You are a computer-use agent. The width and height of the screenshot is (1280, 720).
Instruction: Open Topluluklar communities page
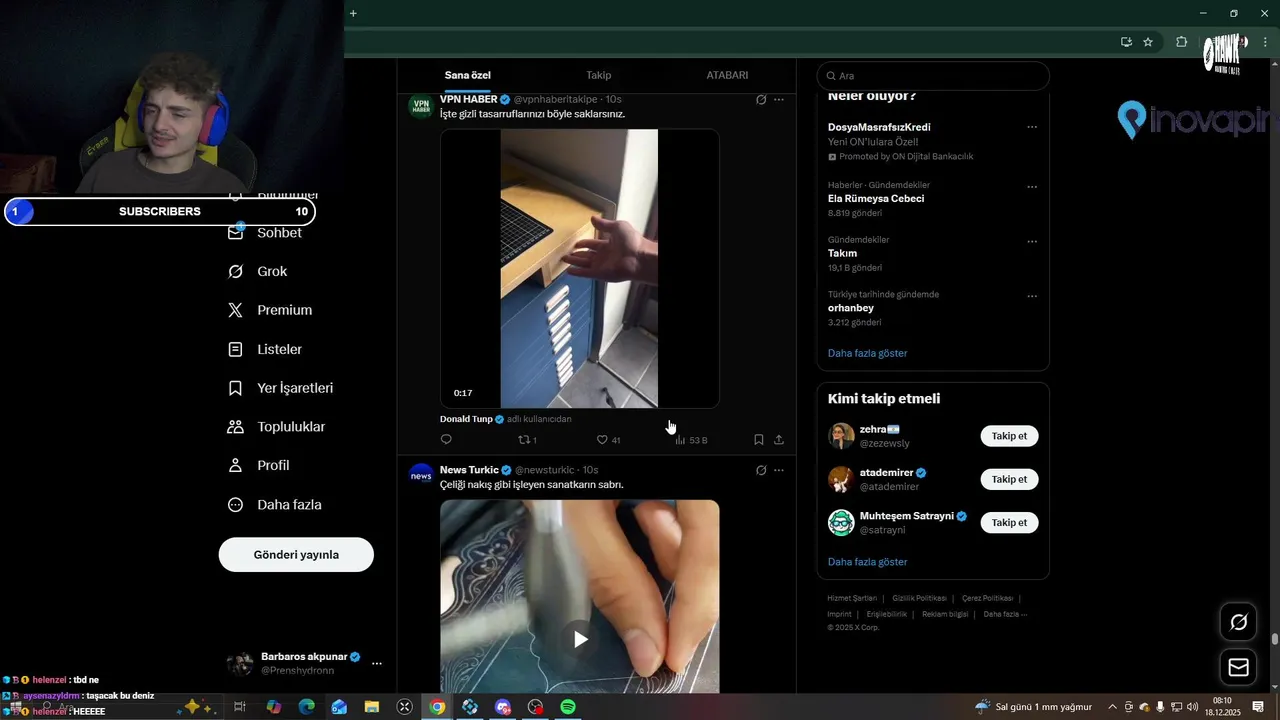pyautogui.click(x=277, y=427)
